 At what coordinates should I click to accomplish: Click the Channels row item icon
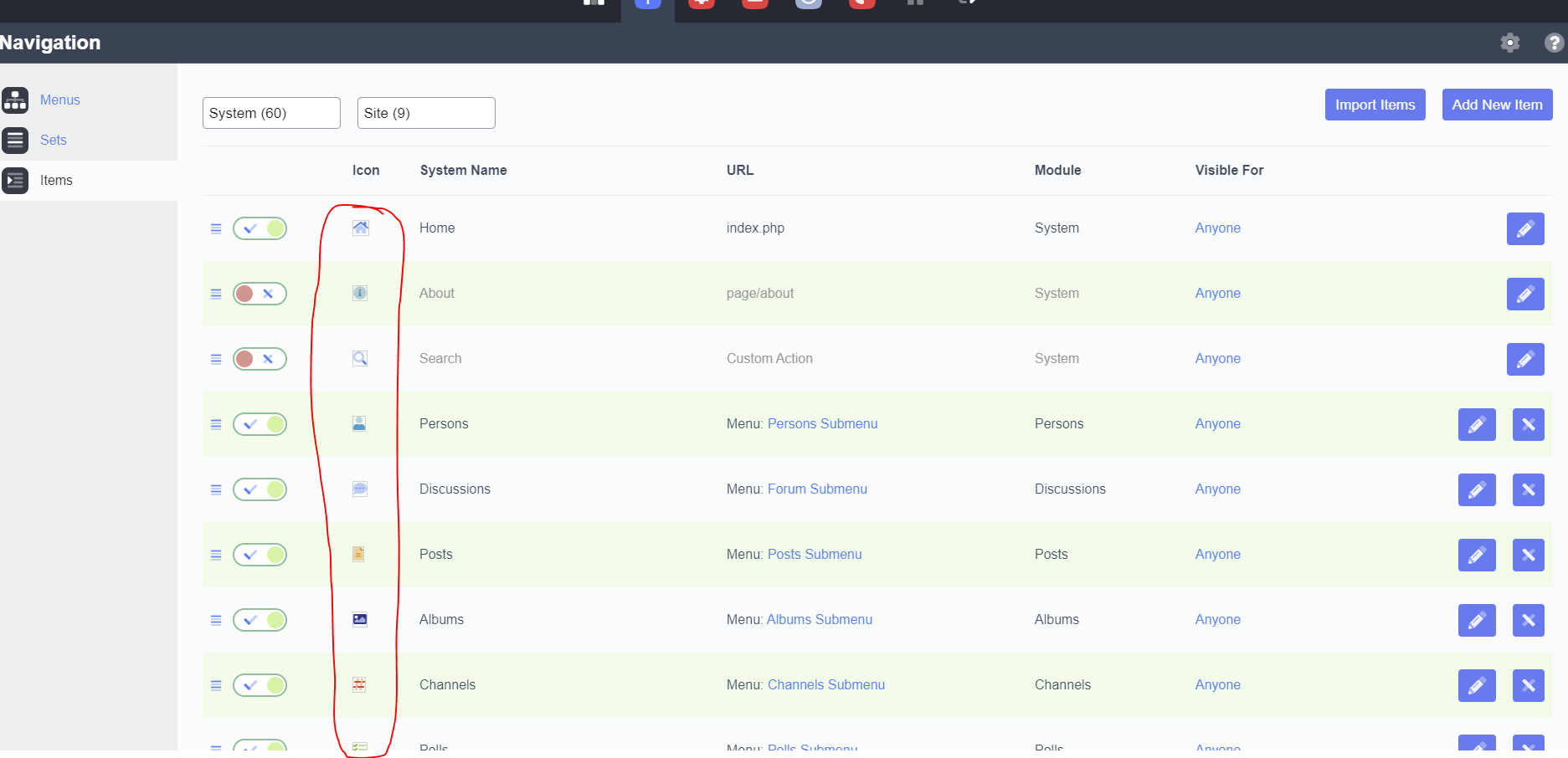point(359,685)
